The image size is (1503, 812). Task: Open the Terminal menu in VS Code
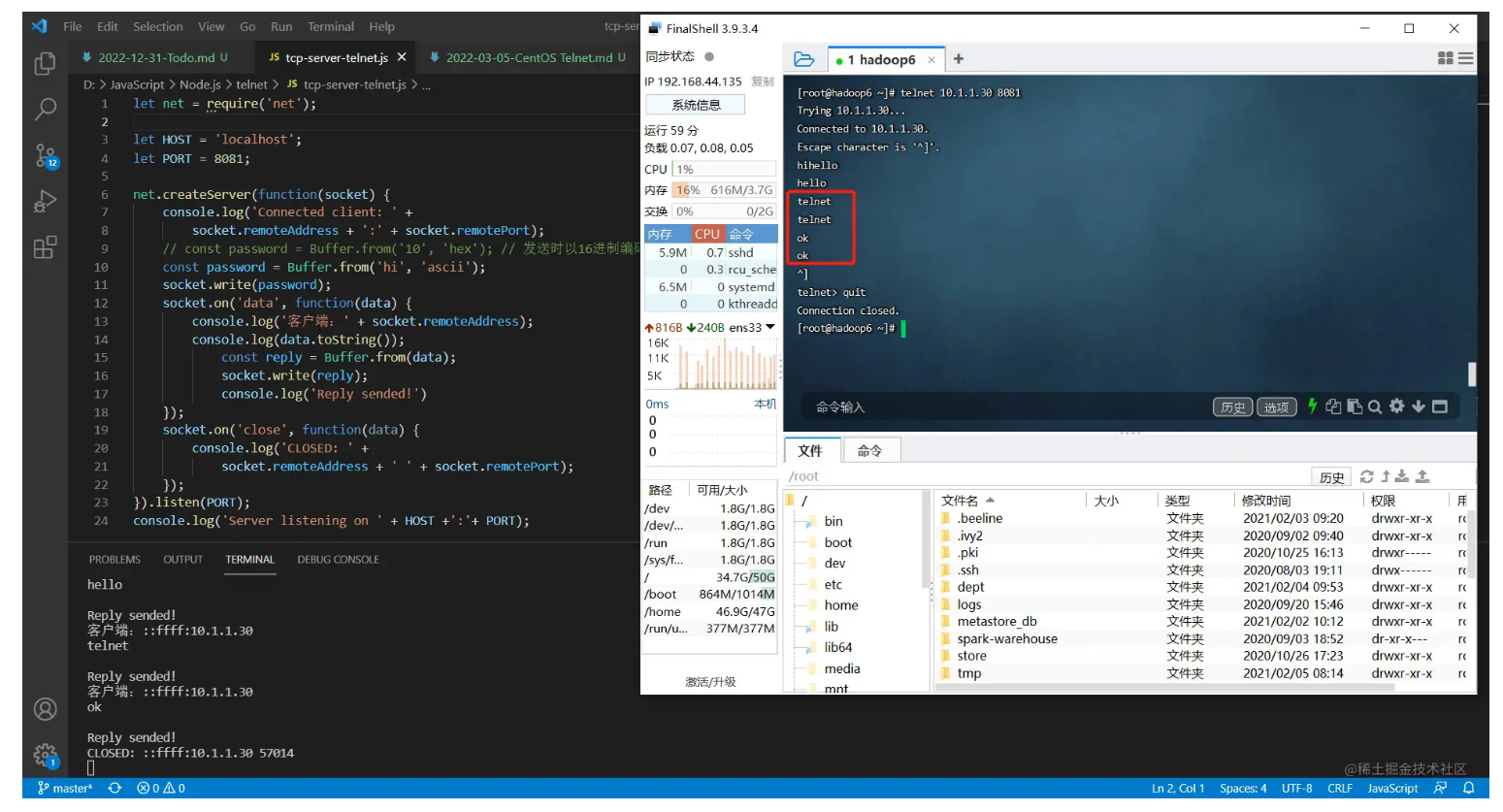pos(331,26)
